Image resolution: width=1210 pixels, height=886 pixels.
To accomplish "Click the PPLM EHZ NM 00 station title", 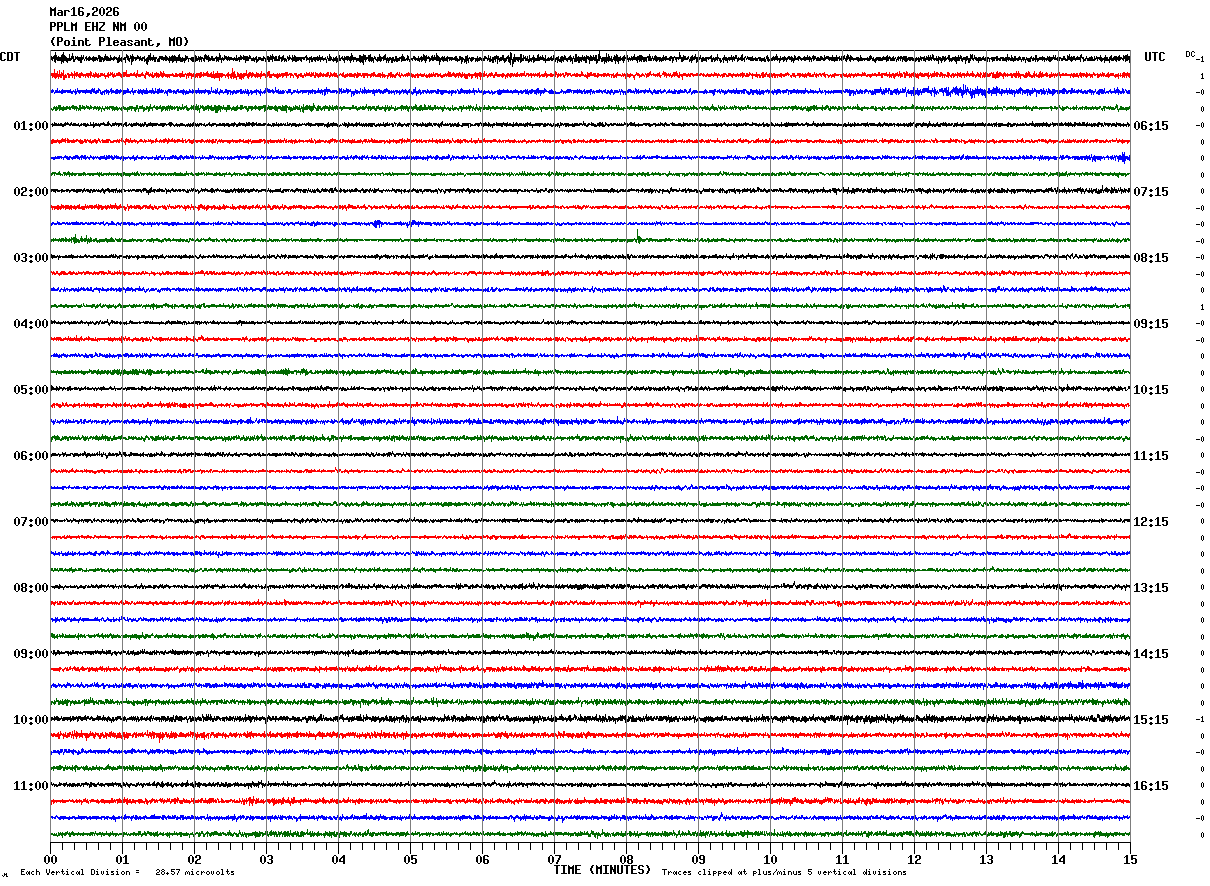I will click(98, 27).
